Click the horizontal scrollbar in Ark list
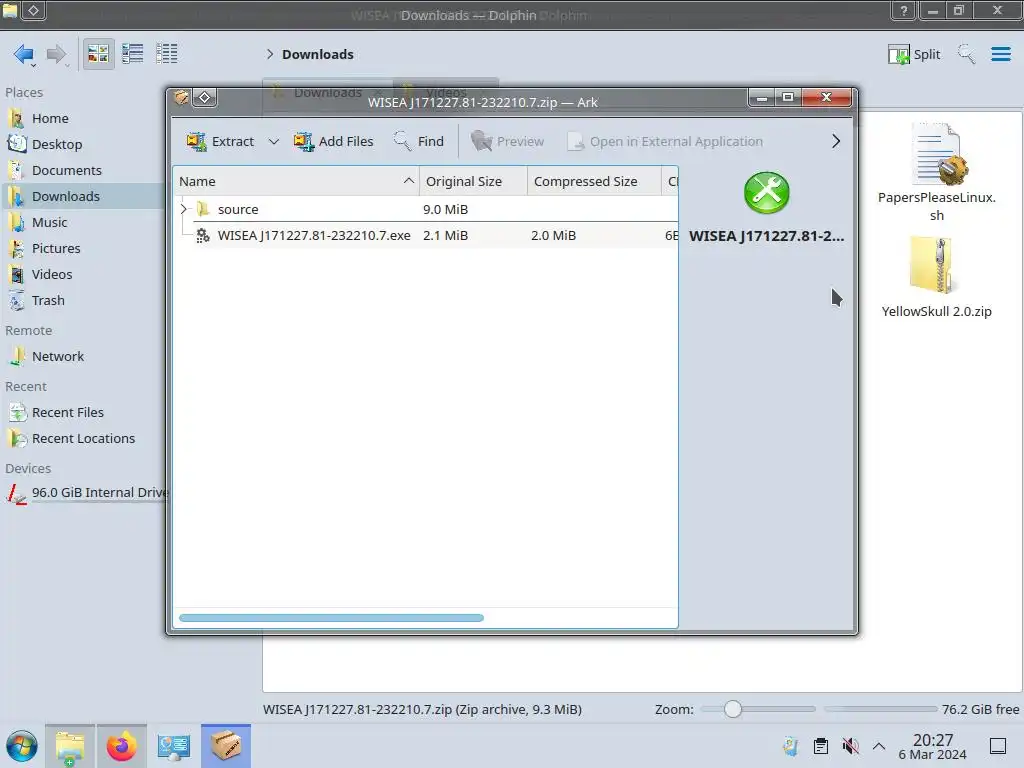 [x=332, y=618]
